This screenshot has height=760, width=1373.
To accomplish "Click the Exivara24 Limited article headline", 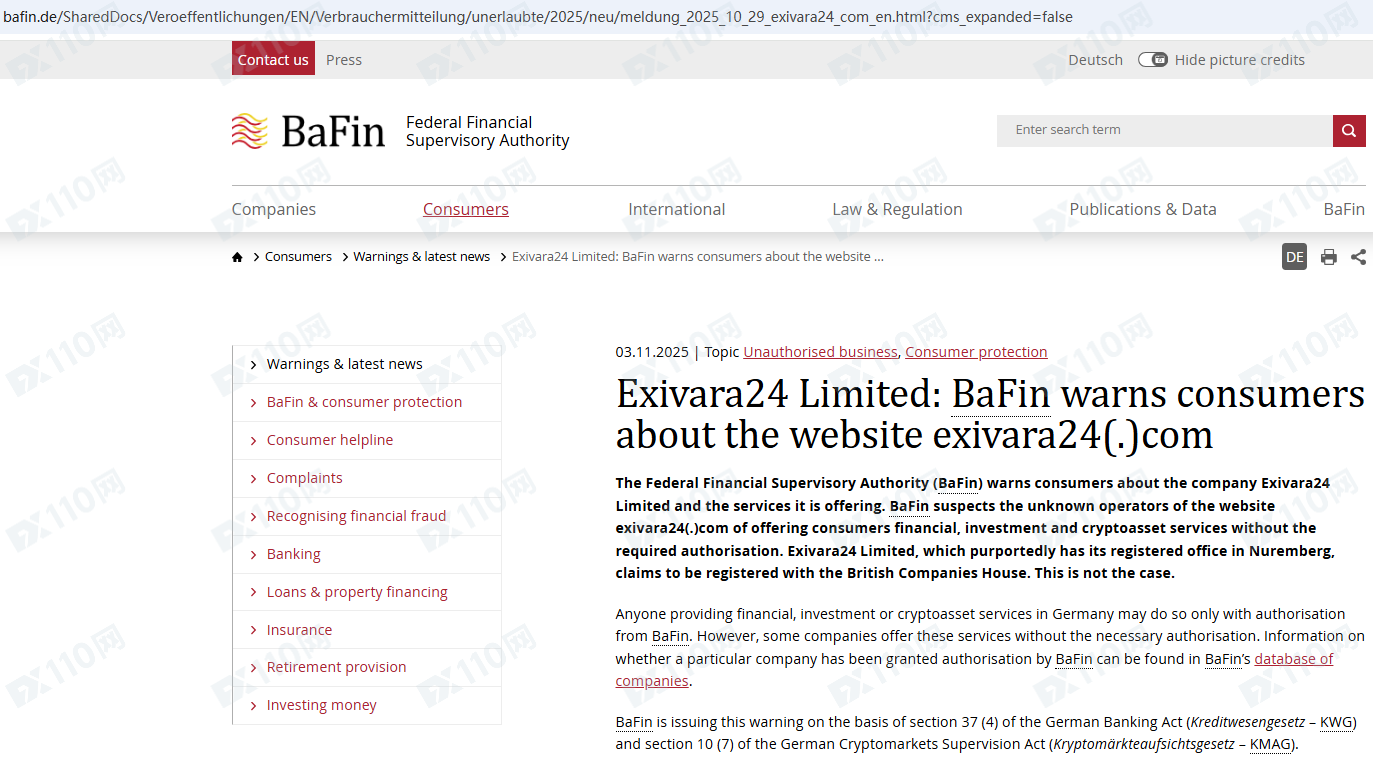I will point(990,414).
